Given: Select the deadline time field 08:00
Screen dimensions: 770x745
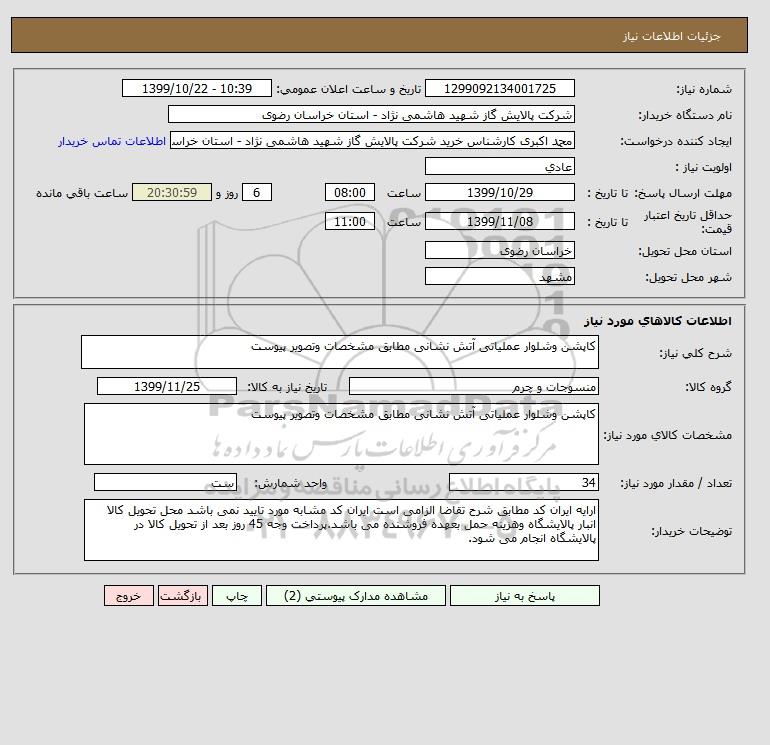Looking at the screenshot, I should tap(350, 193).
